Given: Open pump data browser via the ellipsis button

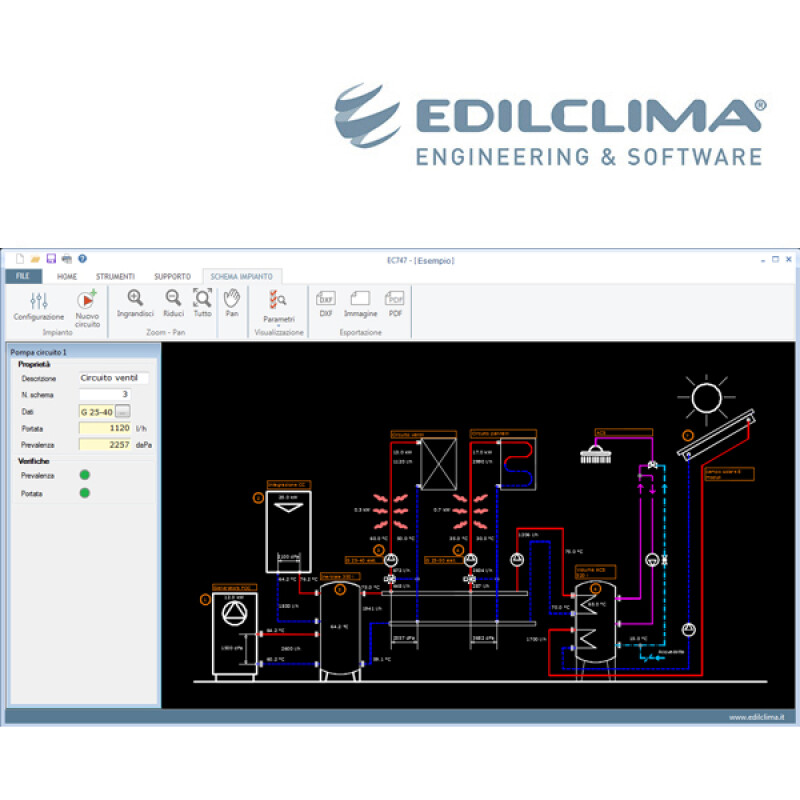Looking at the screenshot, I should (x=123, y=411).
